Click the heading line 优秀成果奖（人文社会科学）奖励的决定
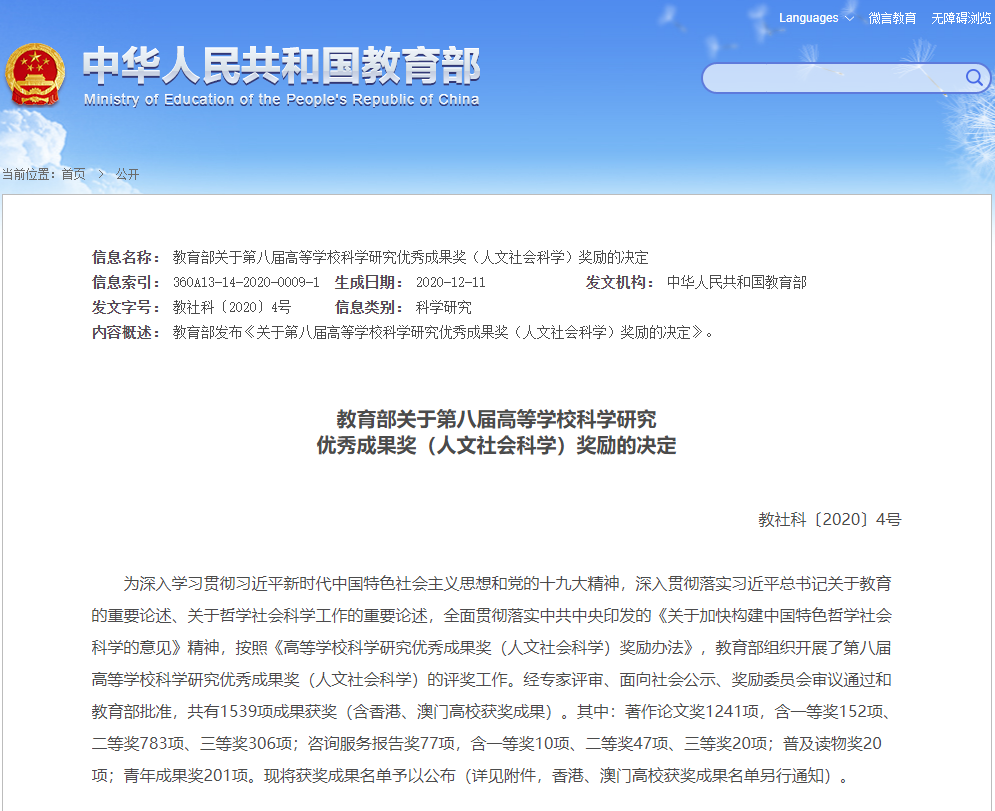 [x=496, y=445]
